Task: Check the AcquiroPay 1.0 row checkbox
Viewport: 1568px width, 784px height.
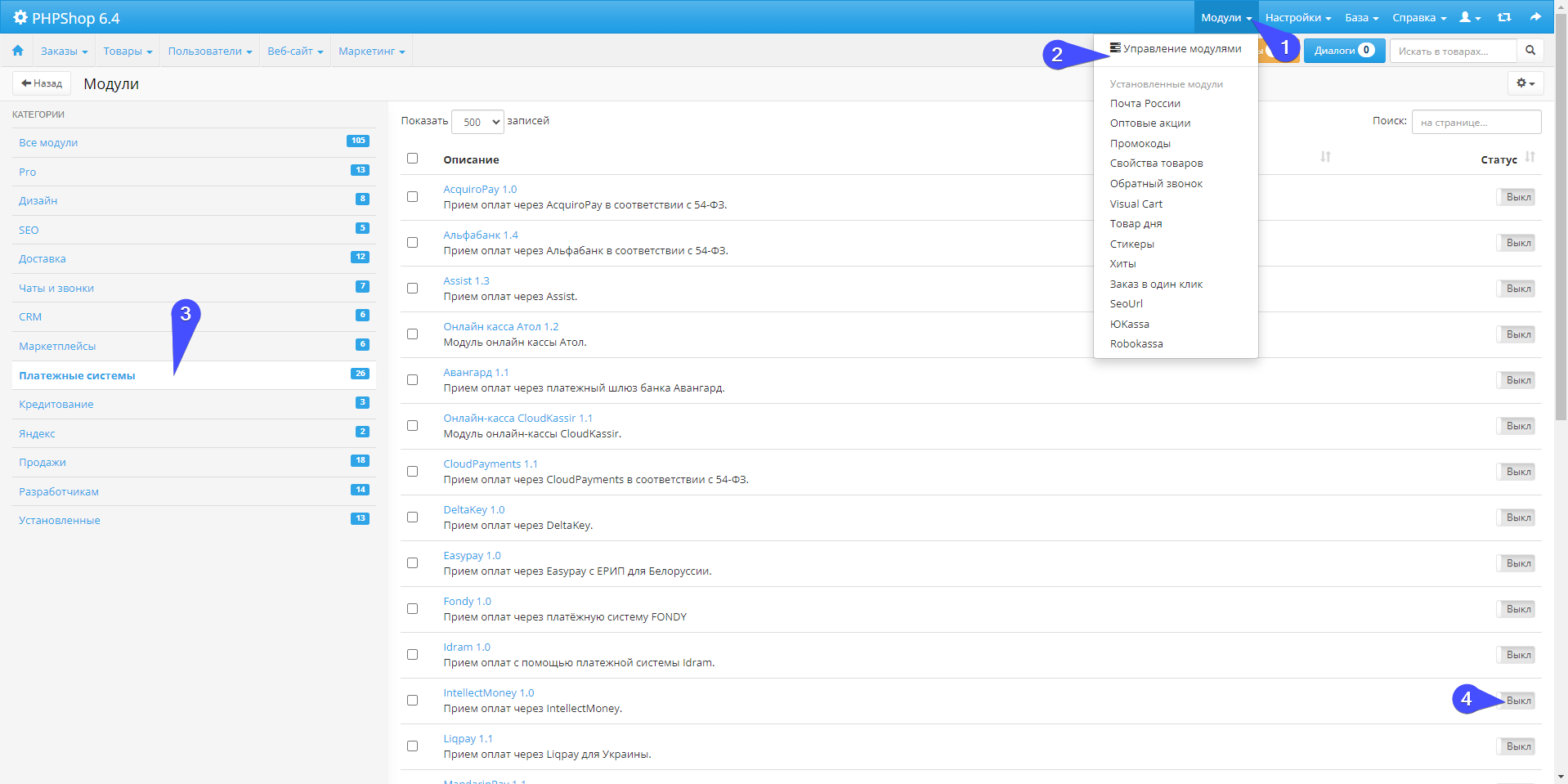Action: pyautogui.click(x=412, y=197)
